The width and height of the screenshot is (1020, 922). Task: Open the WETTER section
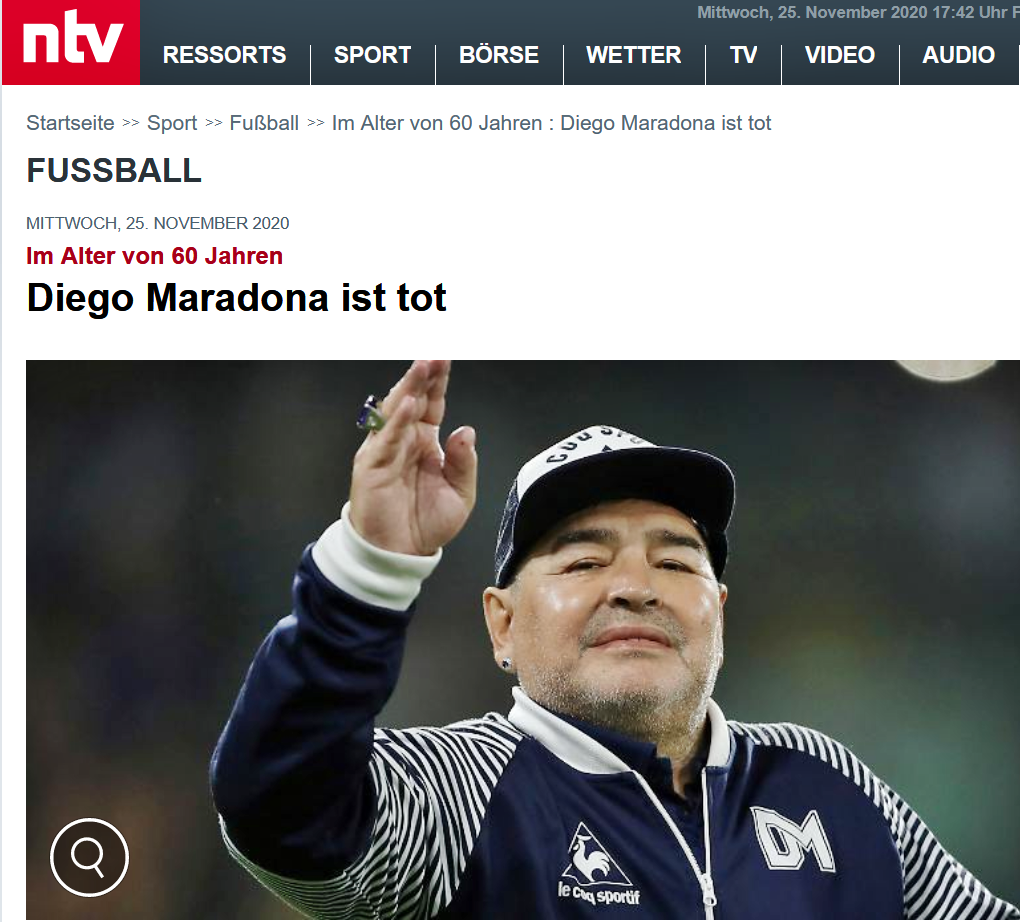(634, 55)
